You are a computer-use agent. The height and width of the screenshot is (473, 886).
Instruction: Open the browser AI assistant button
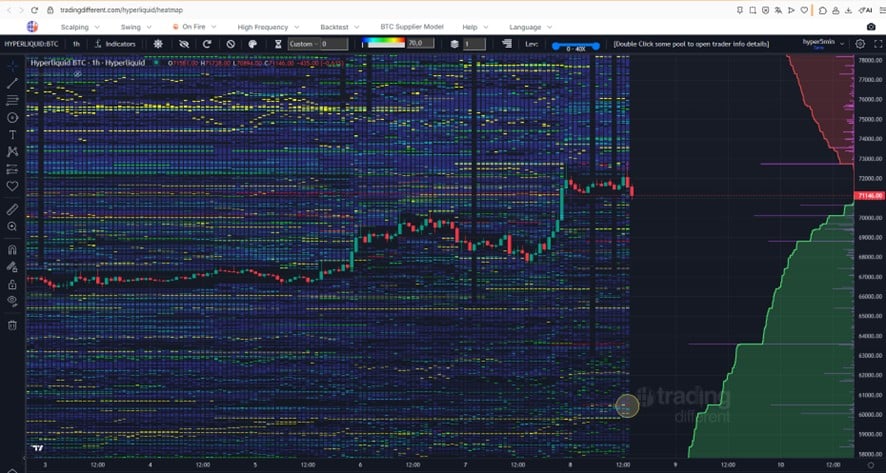point(865,10)
